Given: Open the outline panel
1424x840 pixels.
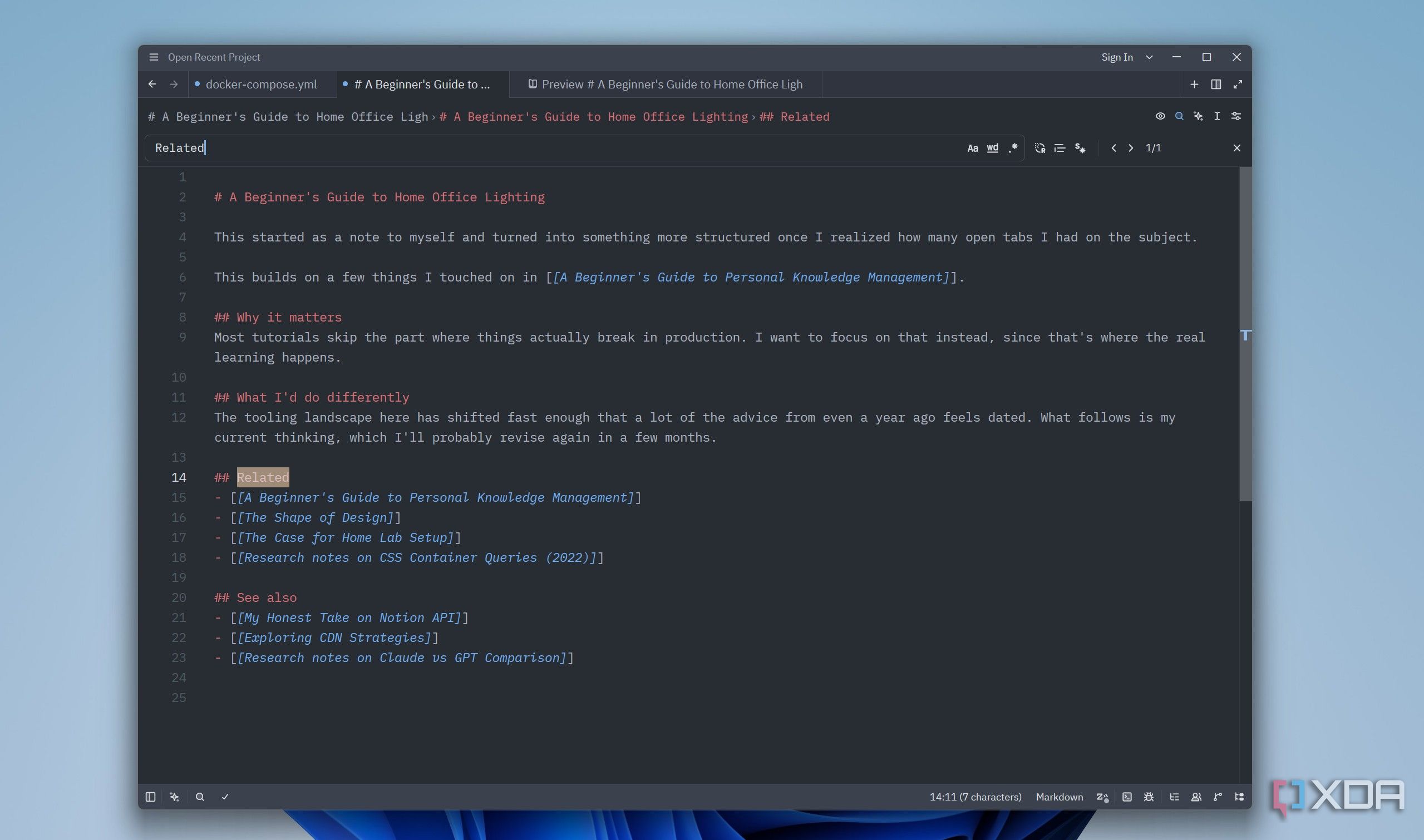Looking at the screenshot, I should (x=1175, y=797).
